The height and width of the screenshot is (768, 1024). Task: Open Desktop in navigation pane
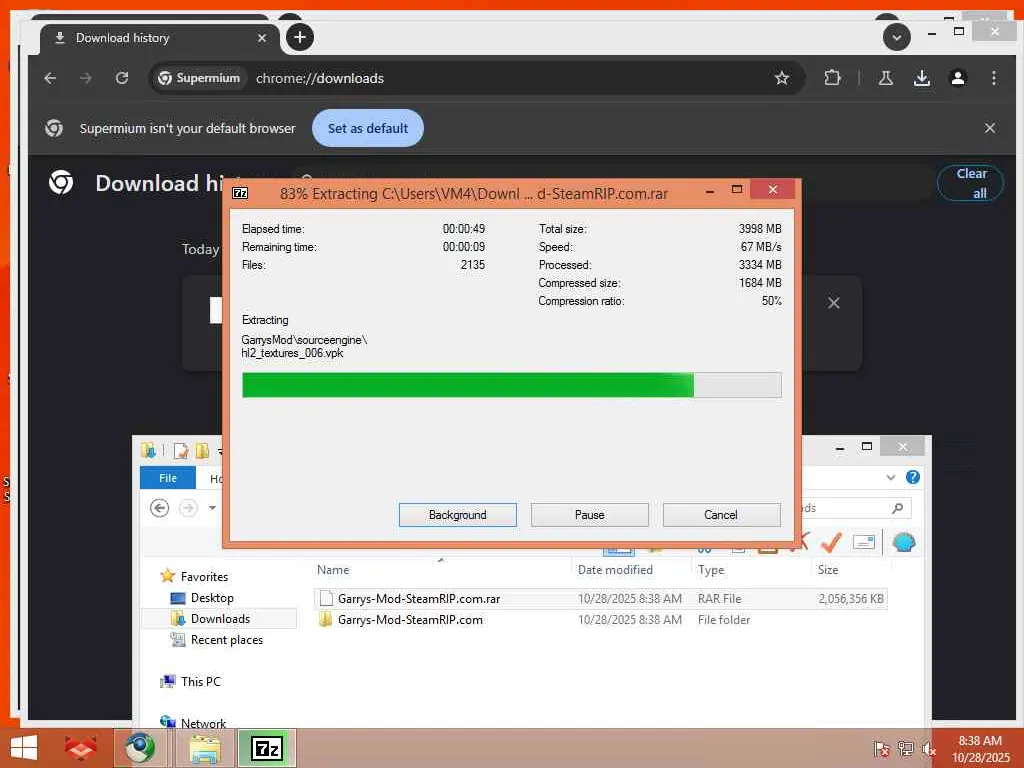(x=201, y=598)
